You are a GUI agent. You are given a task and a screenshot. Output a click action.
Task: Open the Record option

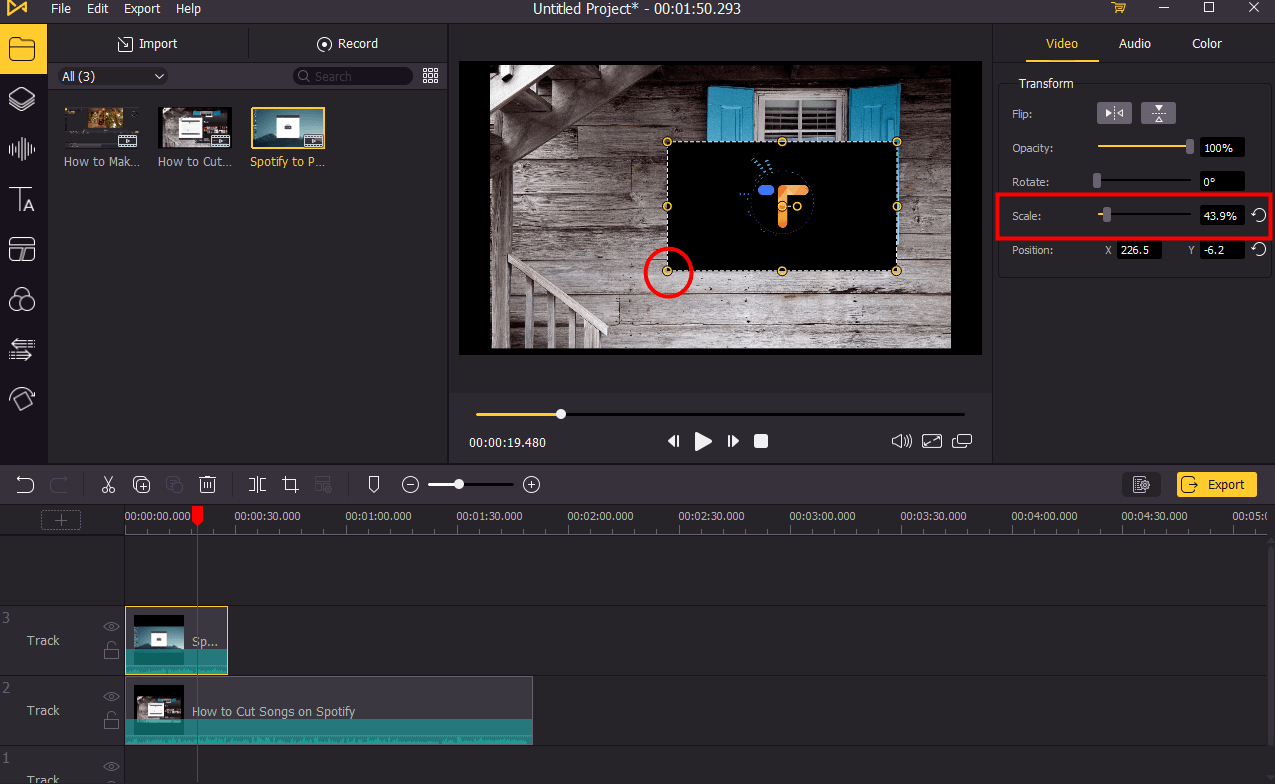point(347,43)
